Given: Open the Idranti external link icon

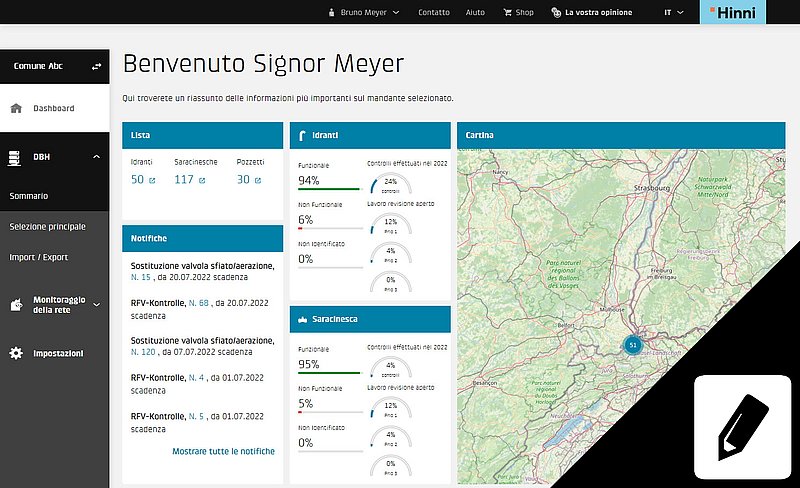Looking at the screenshot, I should coord(152,180).
